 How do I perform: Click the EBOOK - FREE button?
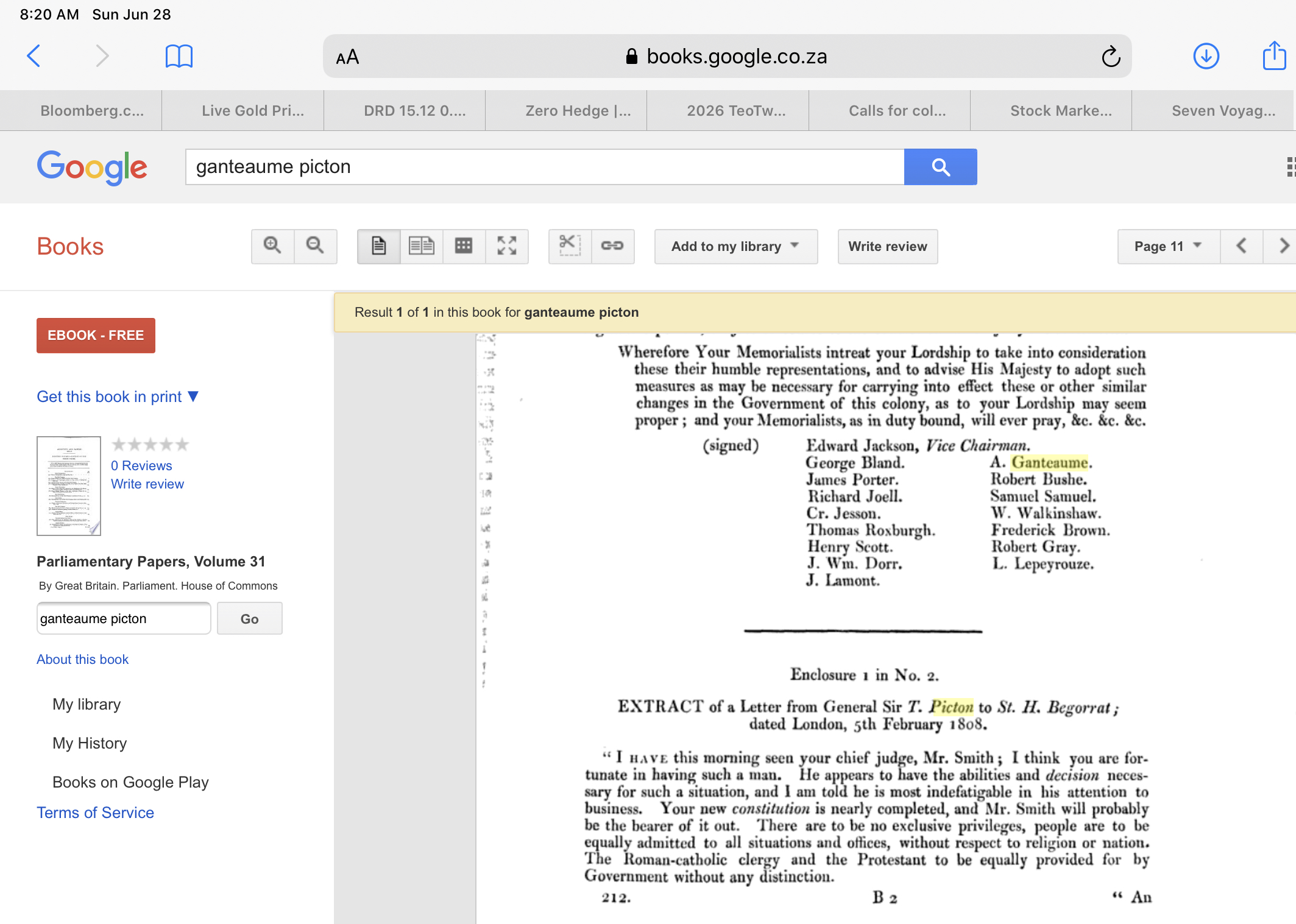coord(96,335)
